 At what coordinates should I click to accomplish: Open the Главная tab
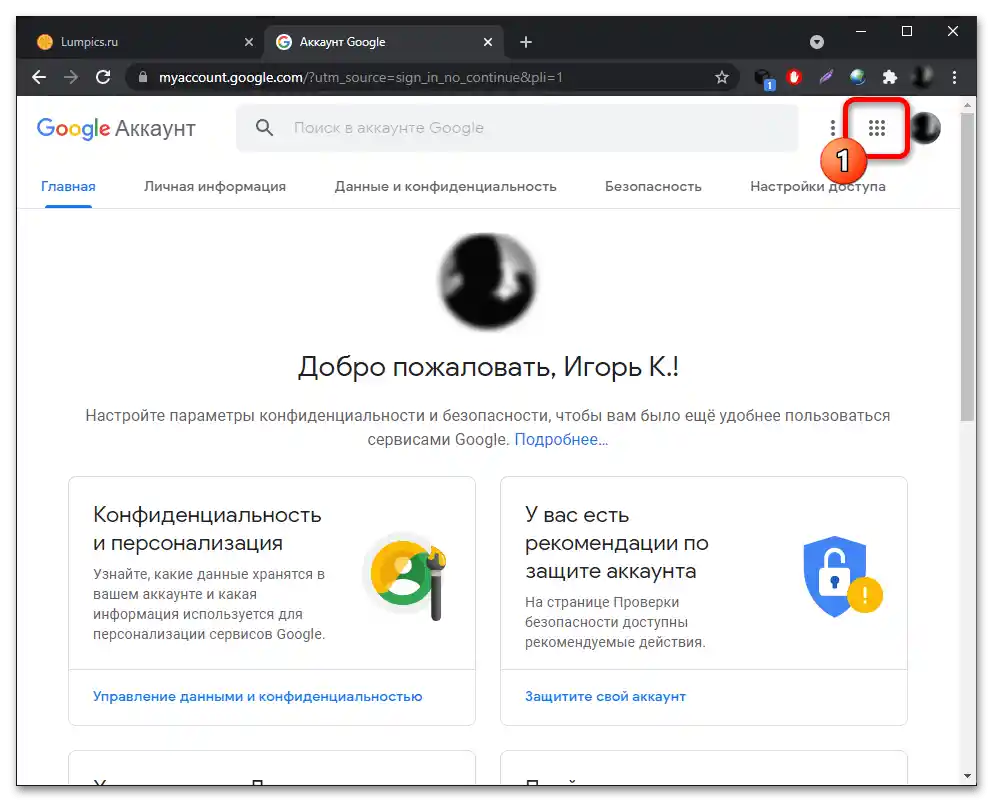pyautogui.click(x=68, y=186)
